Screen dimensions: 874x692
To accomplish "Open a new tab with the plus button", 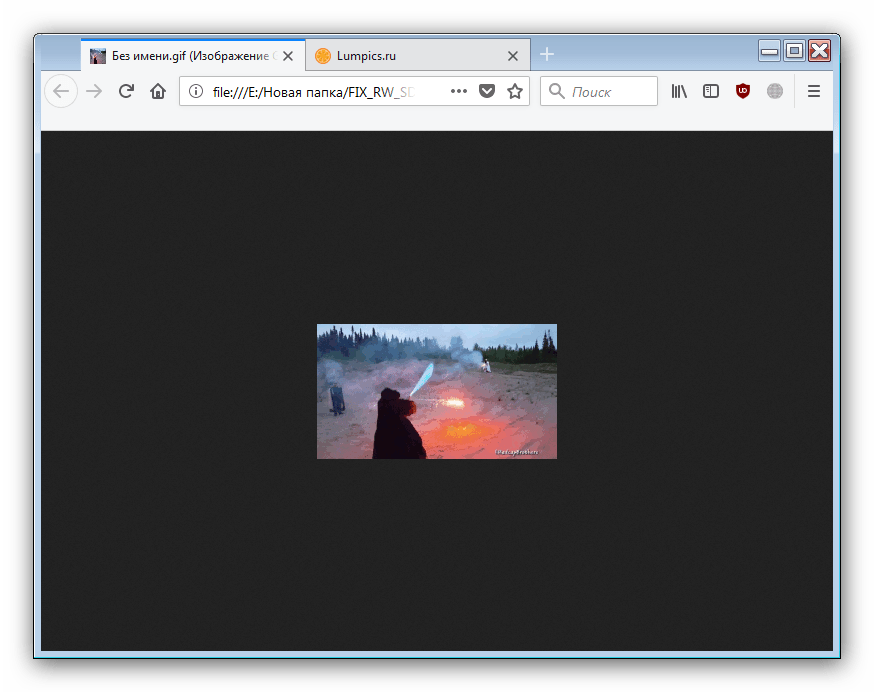I will tap(547, 54).
